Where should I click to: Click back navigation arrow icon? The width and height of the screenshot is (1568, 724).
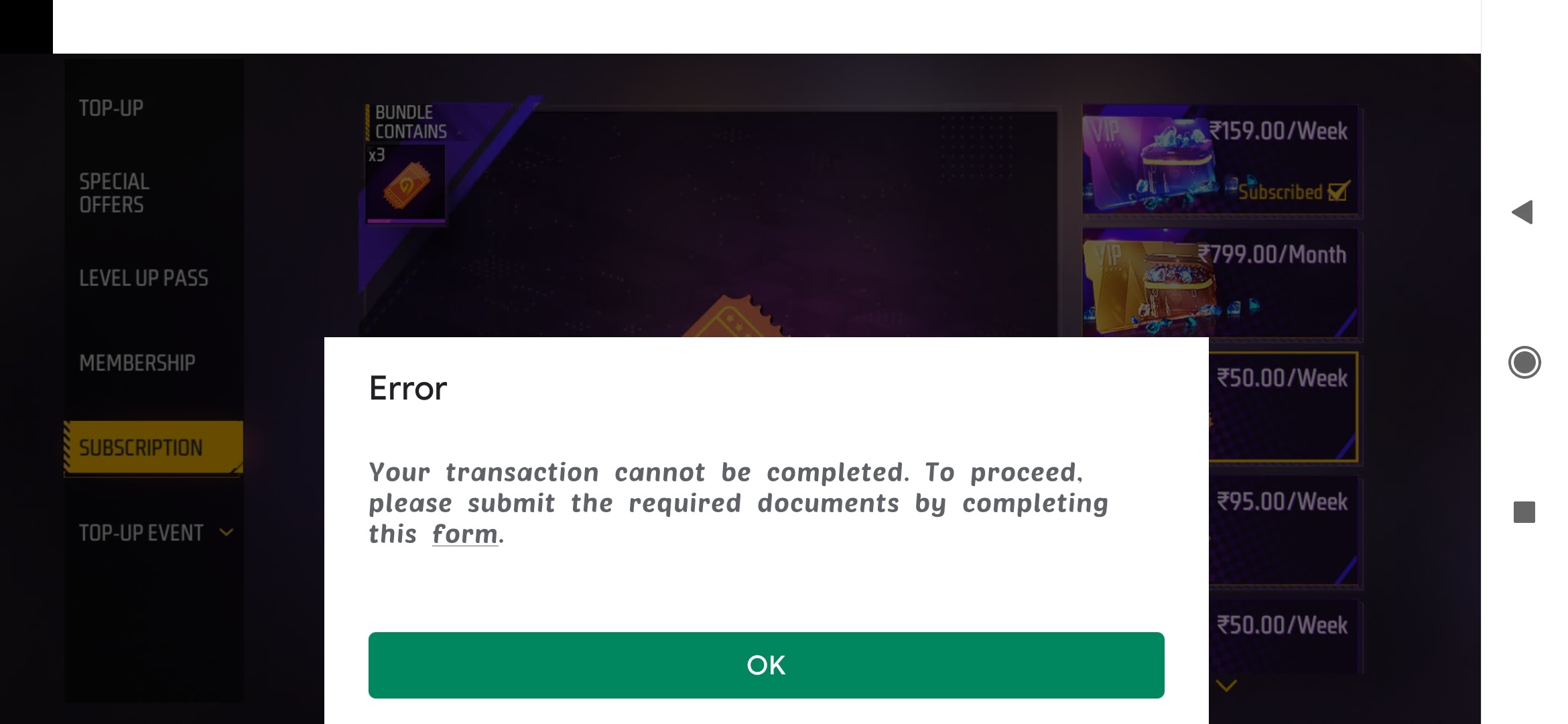1524,212
